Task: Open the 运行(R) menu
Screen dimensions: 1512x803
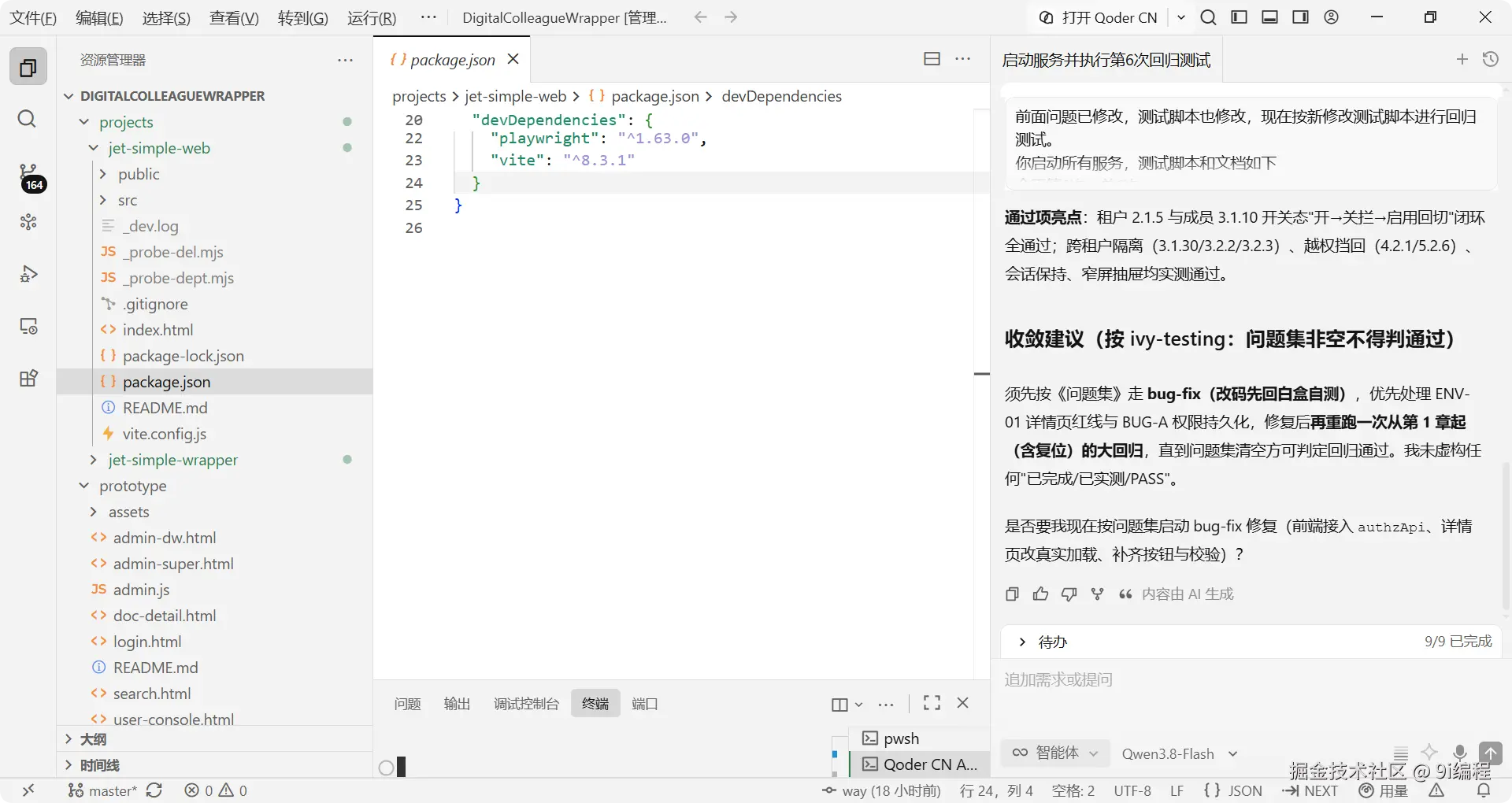Action: coord(372,18)
